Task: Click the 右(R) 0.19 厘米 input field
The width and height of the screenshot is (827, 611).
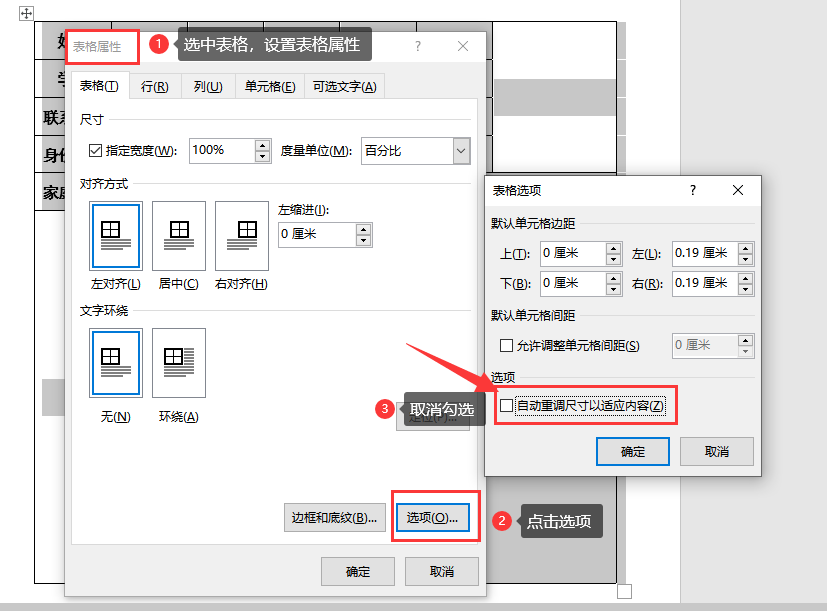Action: coord(705,284)
